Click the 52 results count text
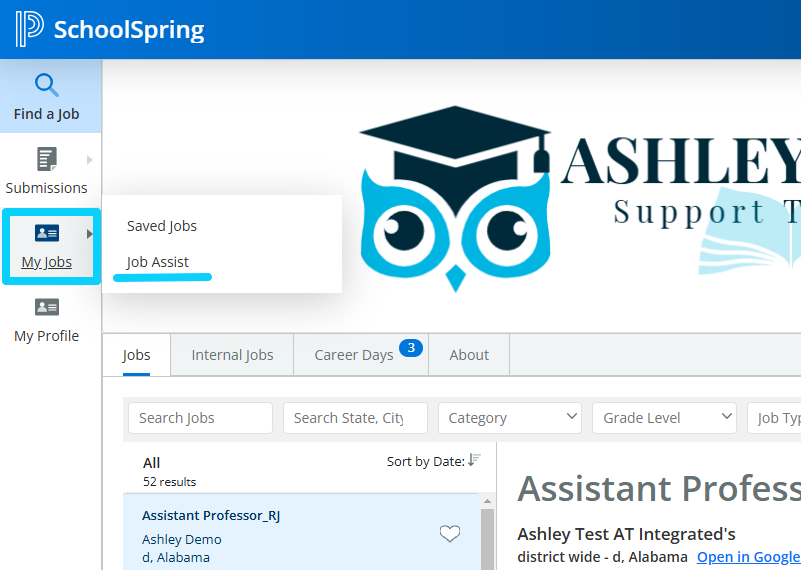This screenshot has width=801, height=570. (170, 482)
